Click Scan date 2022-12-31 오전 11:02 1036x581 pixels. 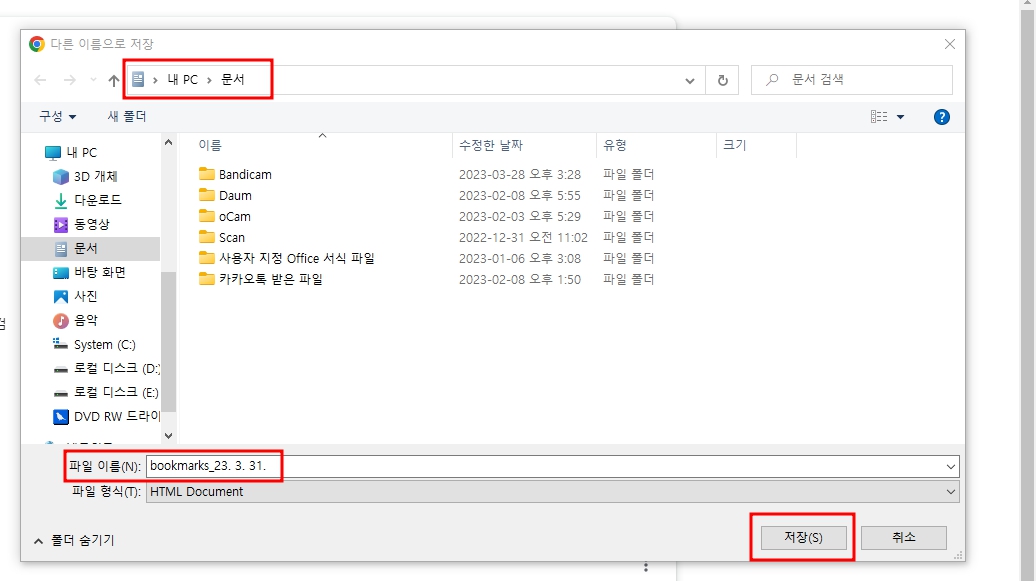point(523,237)
